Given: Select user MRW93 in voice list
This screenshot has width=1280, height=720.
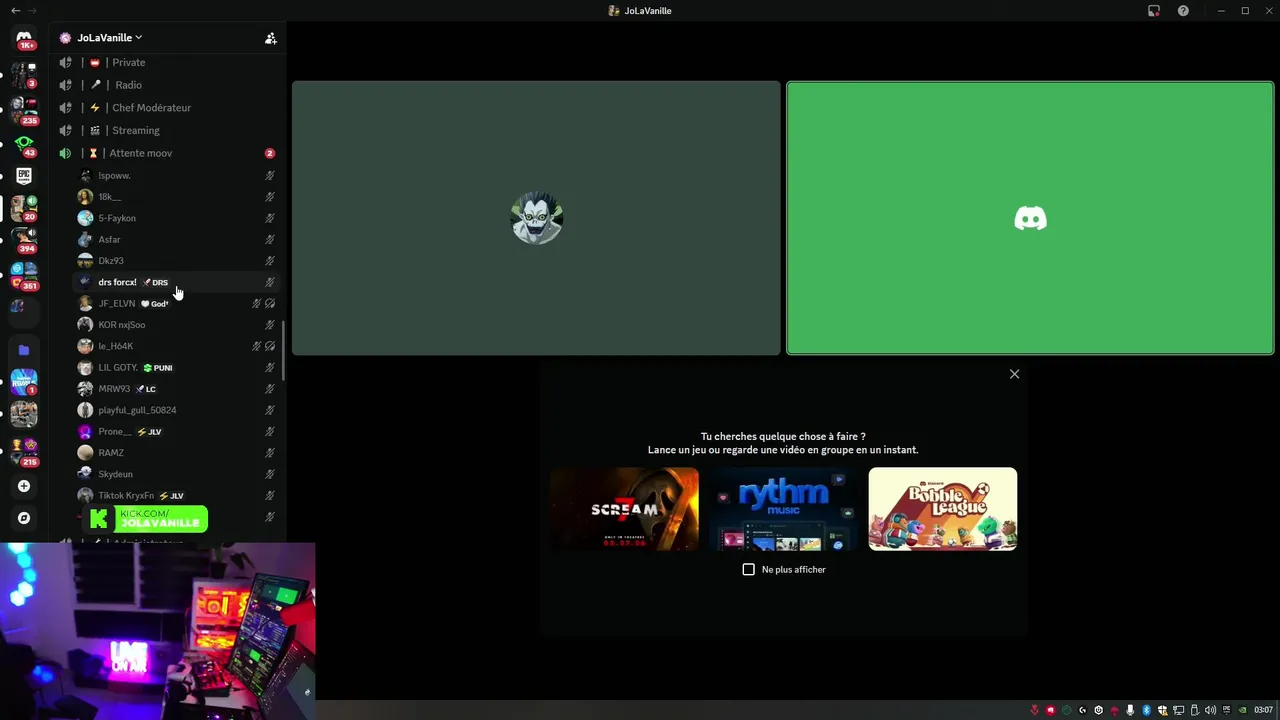Looking at the screenshot, I should click(178, 389).
